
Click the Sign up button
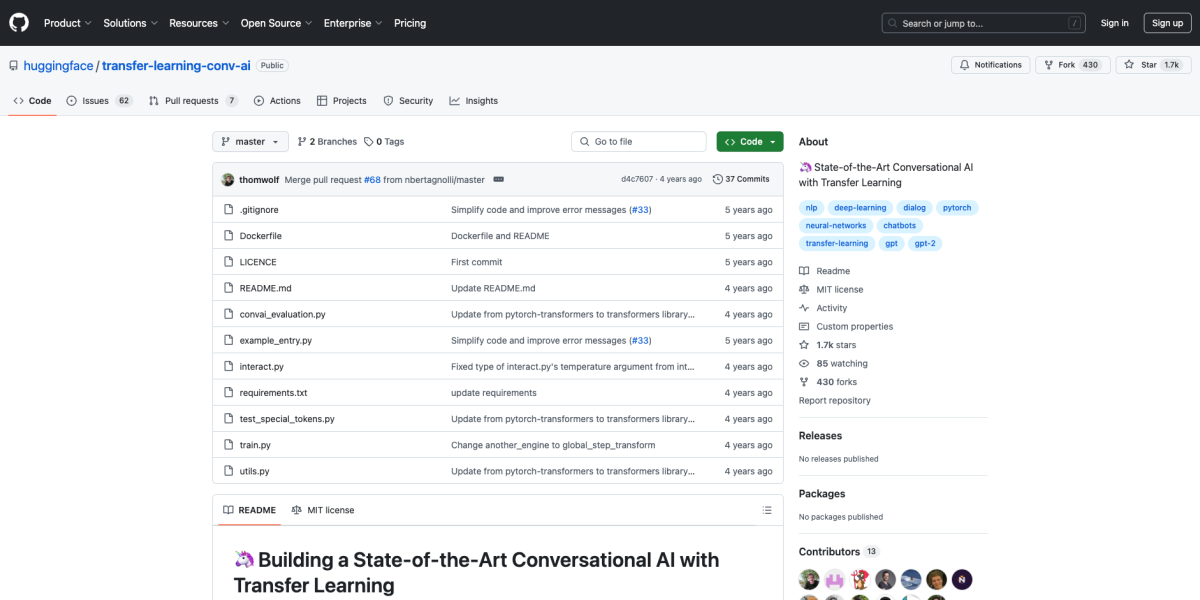click(1167, 23)
